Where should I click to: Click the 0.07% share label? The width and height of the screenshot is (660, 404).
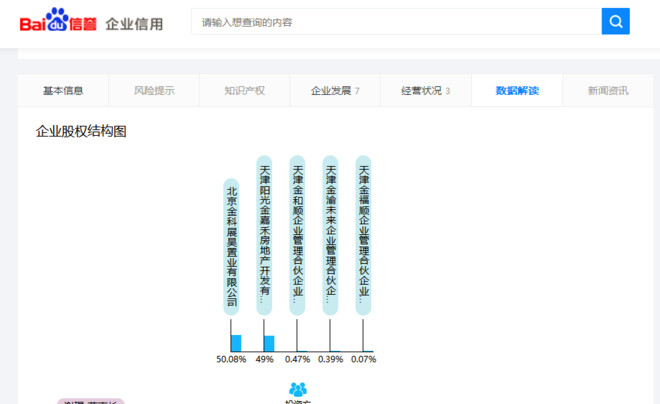click(364, 359)
